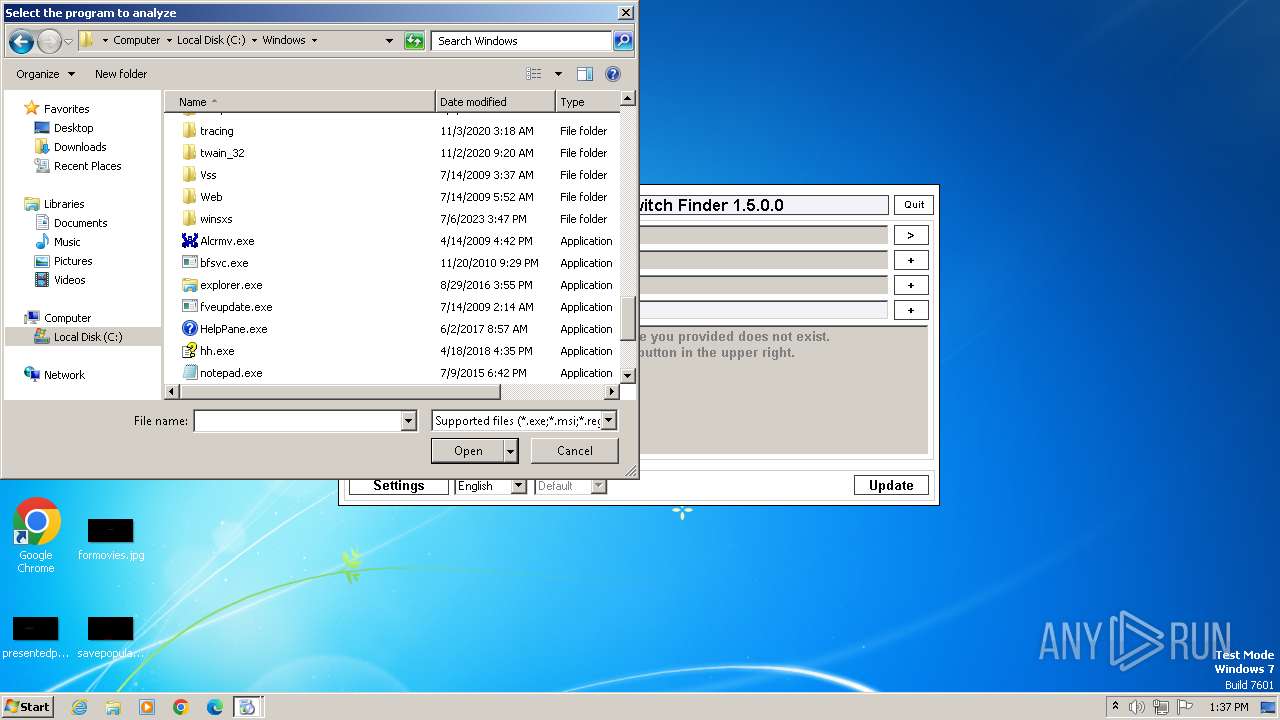Click Update in Switch Finder window

pos(891,486)
